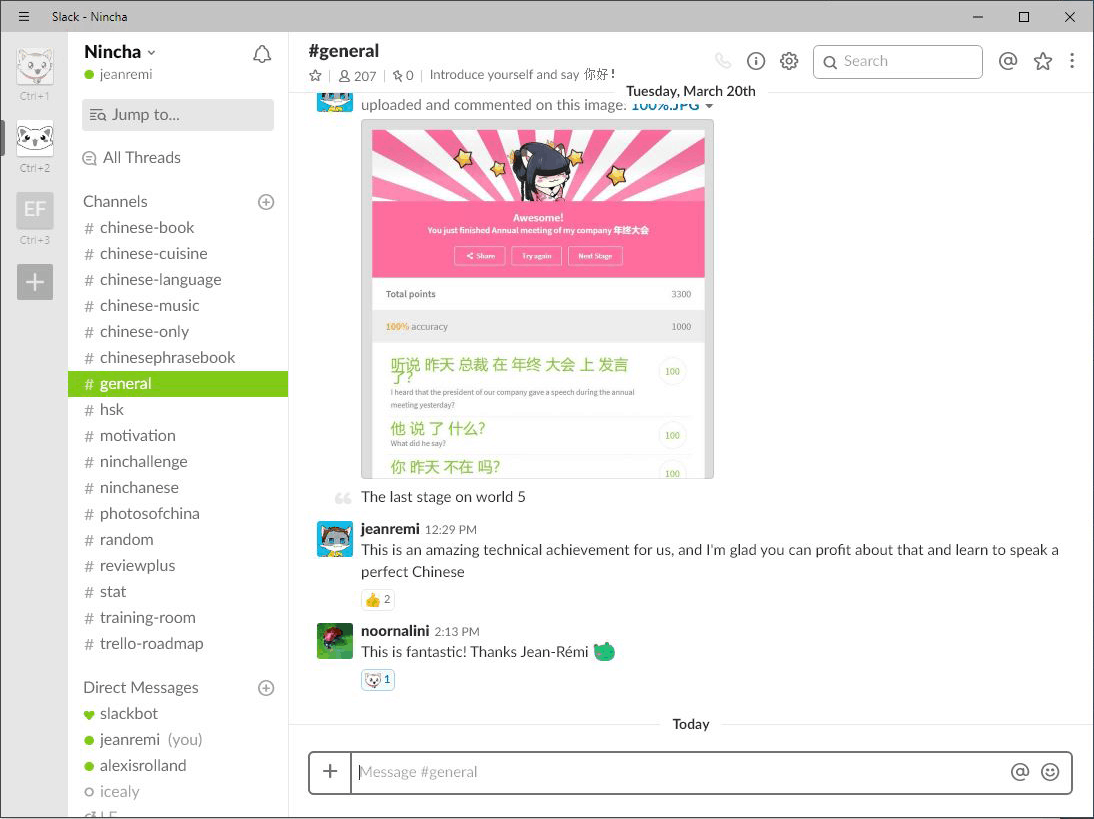Image resolution: width=1094 pixels, height=819 pixels.
Task: Expand the Nincha workspace menu
Action: [x=119, y=52]
